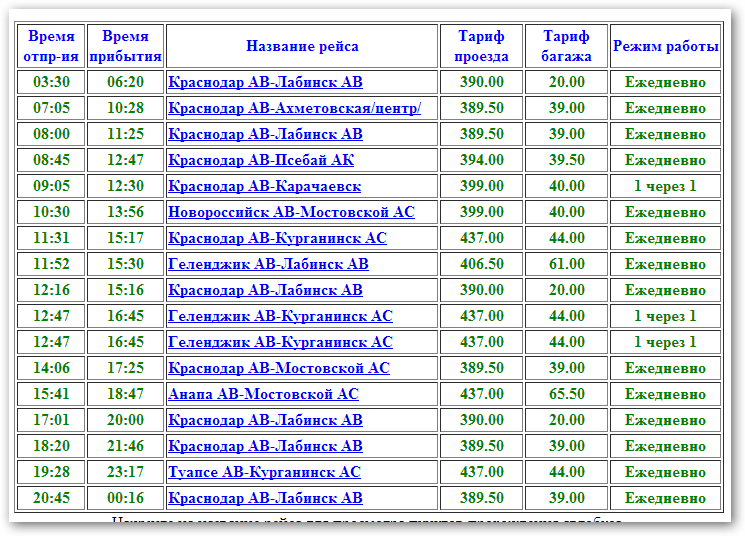The width and height of the screenshot is (745, 536).
Task: Open the Геленджик АВ-Лабинск АВ route link
Action: pyautogui.click(x=268, y=264)
